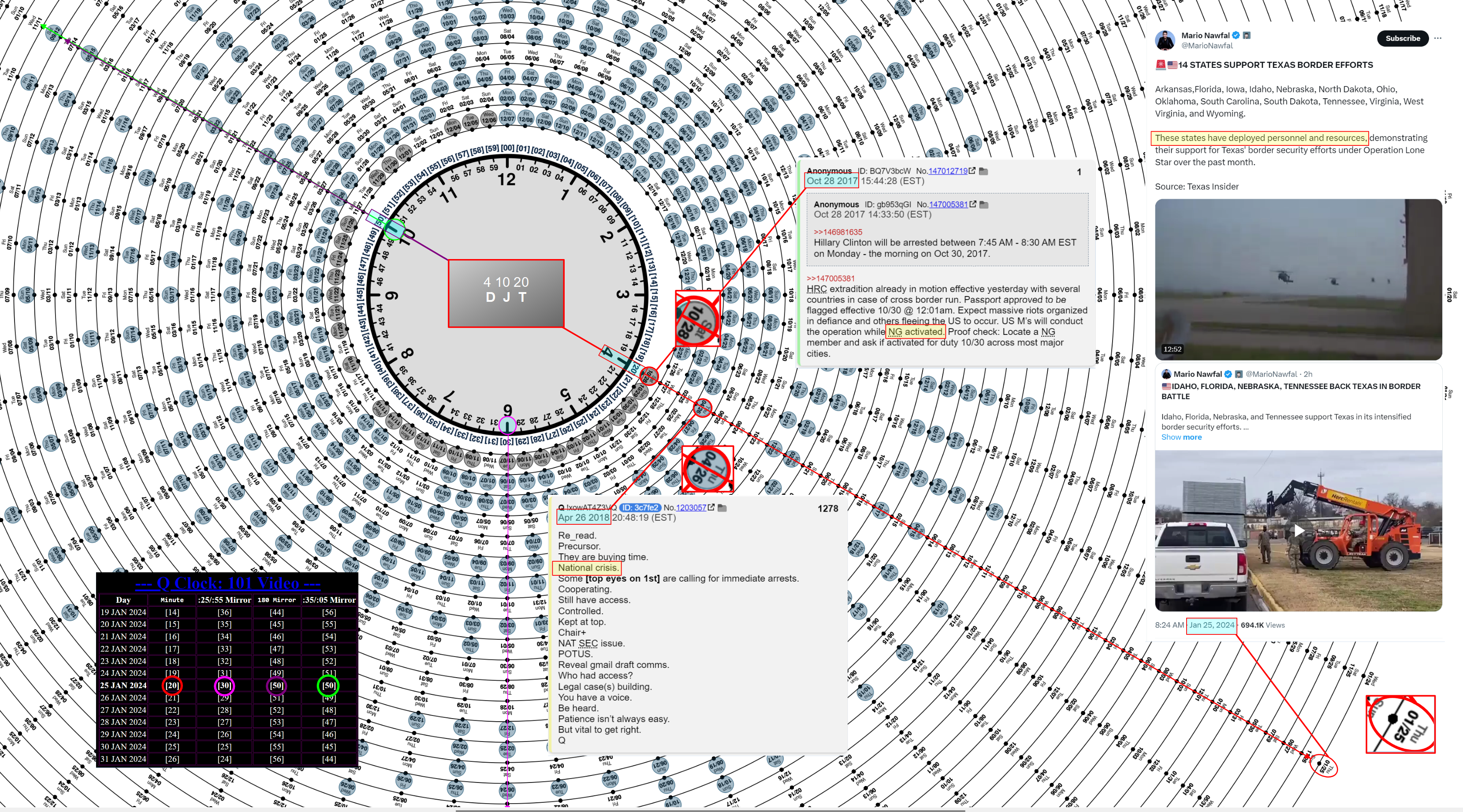Click the purple-circled [50] cell in 180 Mirror column
The height and width of the screenshot is (812, 1463).
click(276, 686)
